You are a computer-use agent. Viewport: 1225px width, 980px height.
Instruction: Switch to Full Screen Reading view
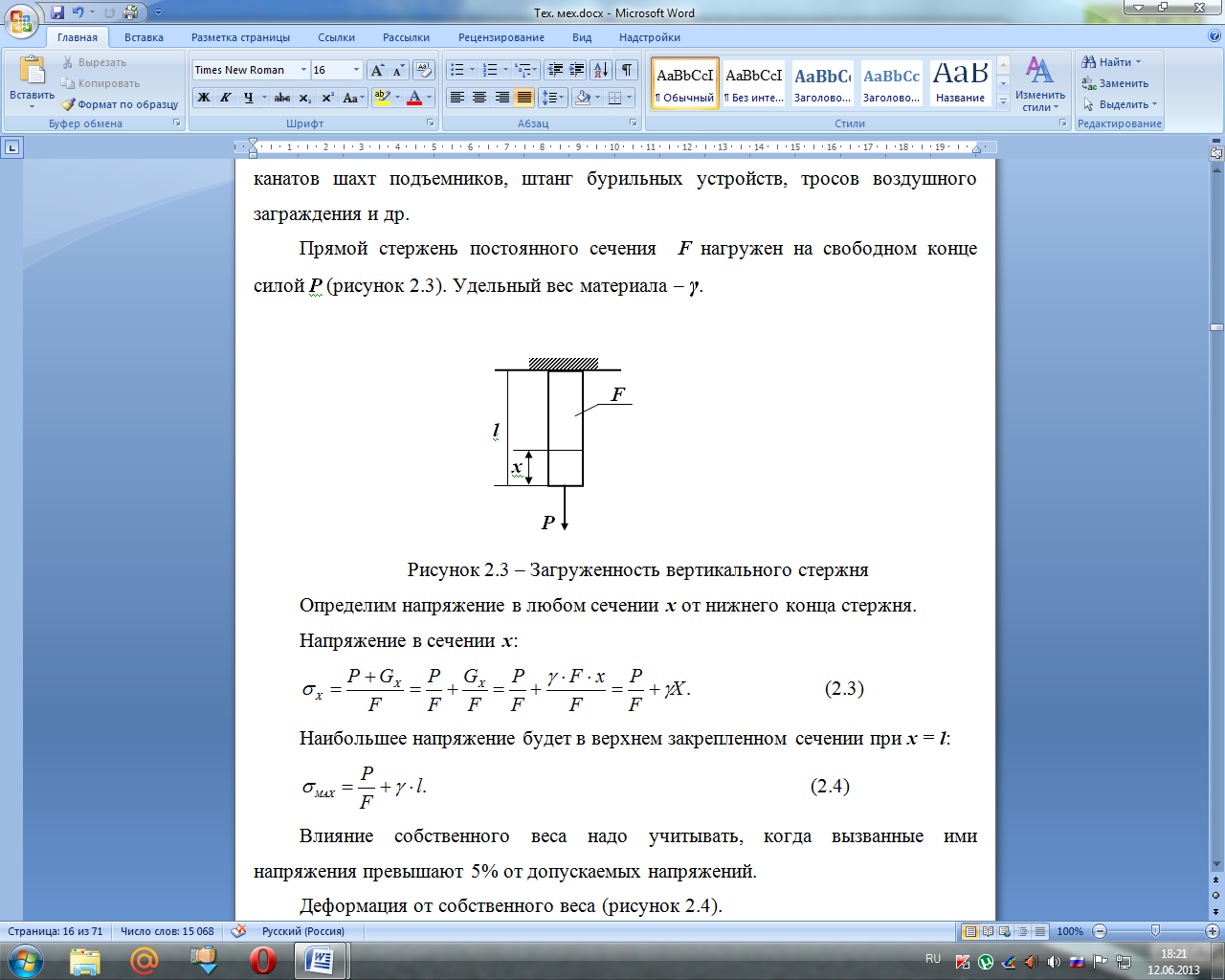click(x=988, y=931)
